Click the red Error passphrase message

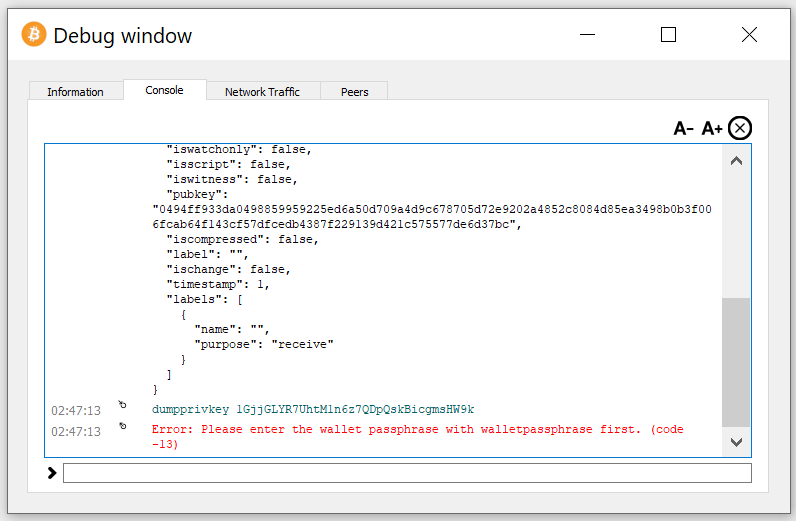click(417, 437)
